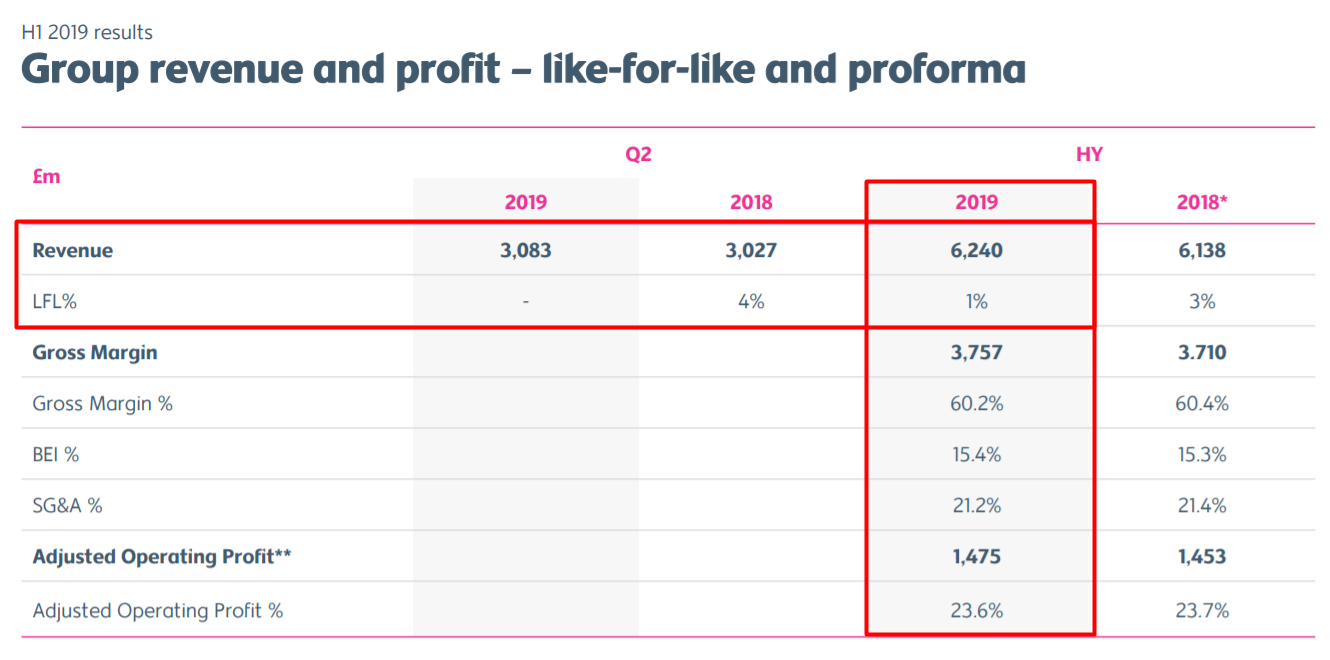Click the Q2 2019 revenue value 3,083

tap(526, 250)
